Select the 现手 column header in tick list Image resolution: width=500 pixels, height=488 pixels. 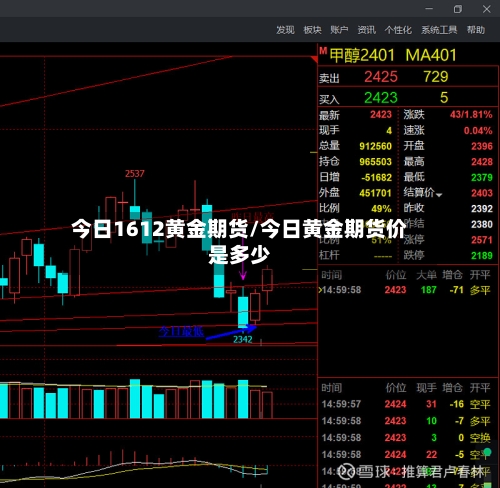(426, 388)
